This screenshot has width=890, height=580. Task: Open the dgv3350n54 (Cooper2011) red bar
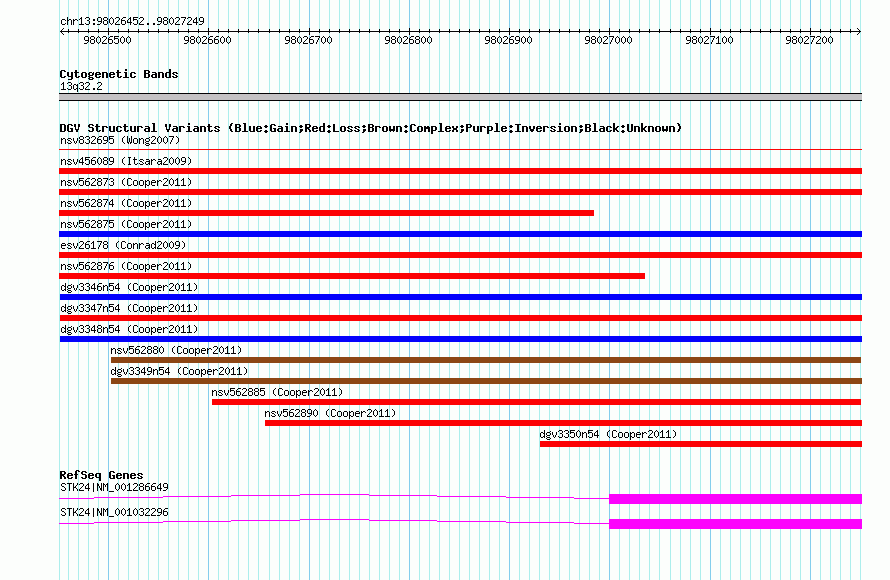(700, 444)
